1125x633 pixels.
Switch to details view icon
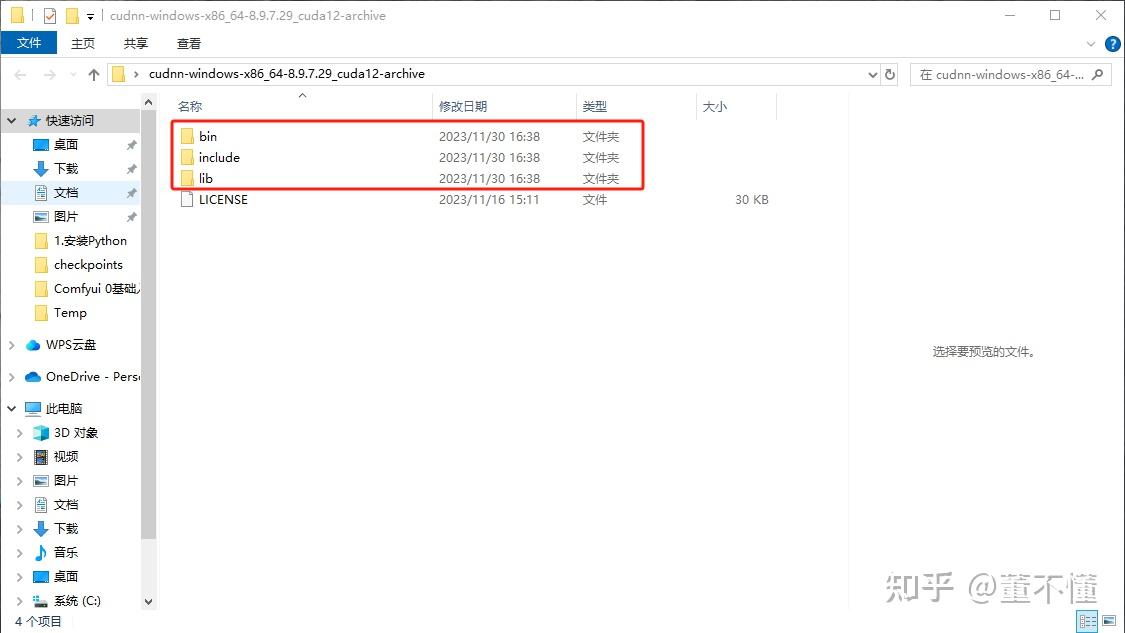(1088, 621)
